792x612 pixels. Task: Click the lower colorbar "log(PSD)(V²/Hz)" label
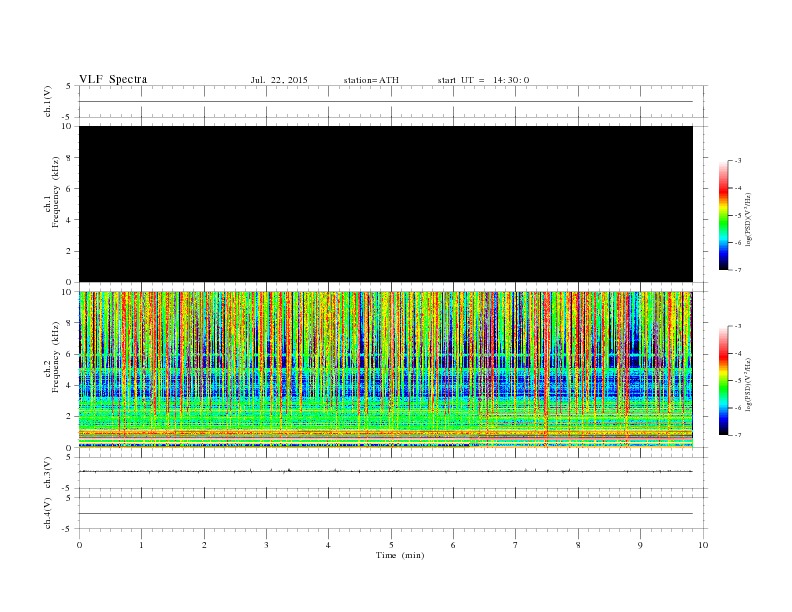748,384
